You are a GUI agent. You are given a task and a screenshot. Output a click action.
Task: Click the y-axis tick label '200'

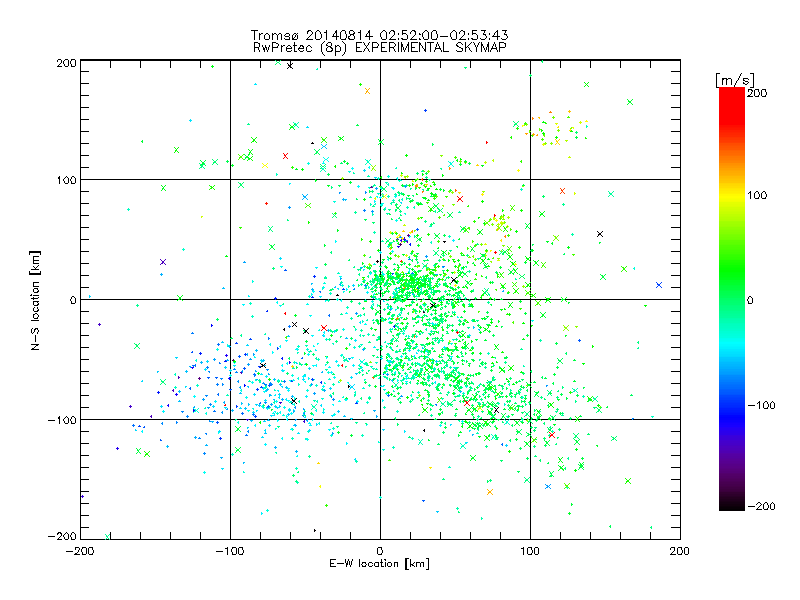pyautogui.click(x=66, y=63)
